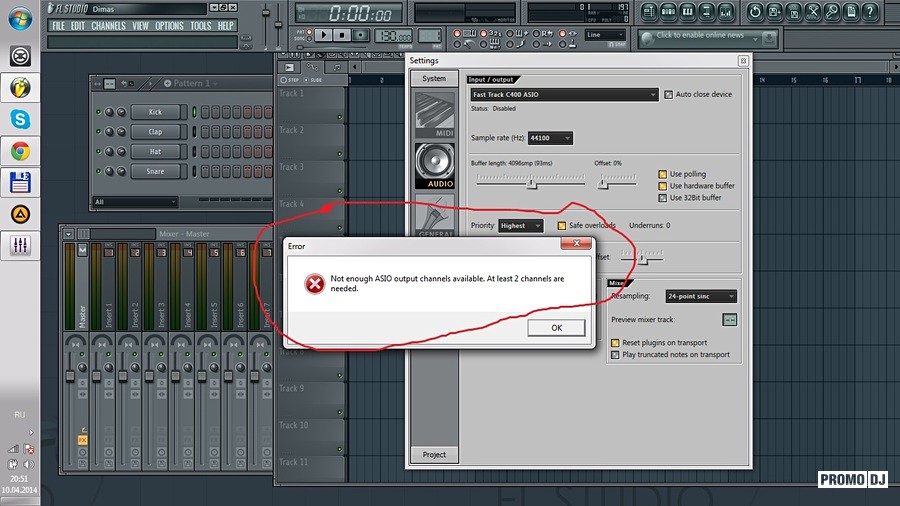Open the Line snap dropdown

coord(605,35)
